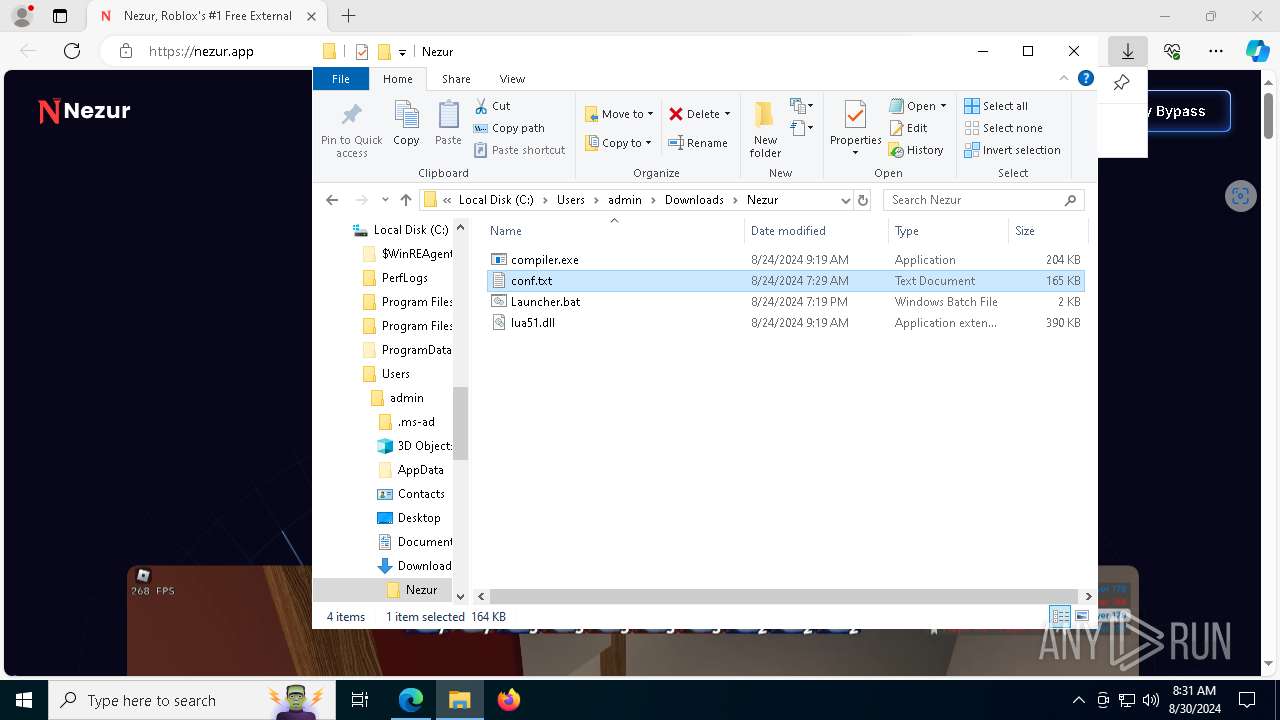Open Firefox from the taskbar
The width and height of the screenshot is (1280, 720).
point(509,700)
